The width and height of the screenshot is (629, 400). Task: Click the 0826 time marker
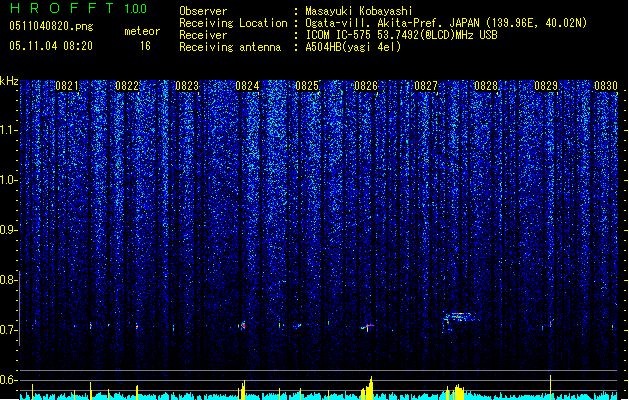(366, 86)
